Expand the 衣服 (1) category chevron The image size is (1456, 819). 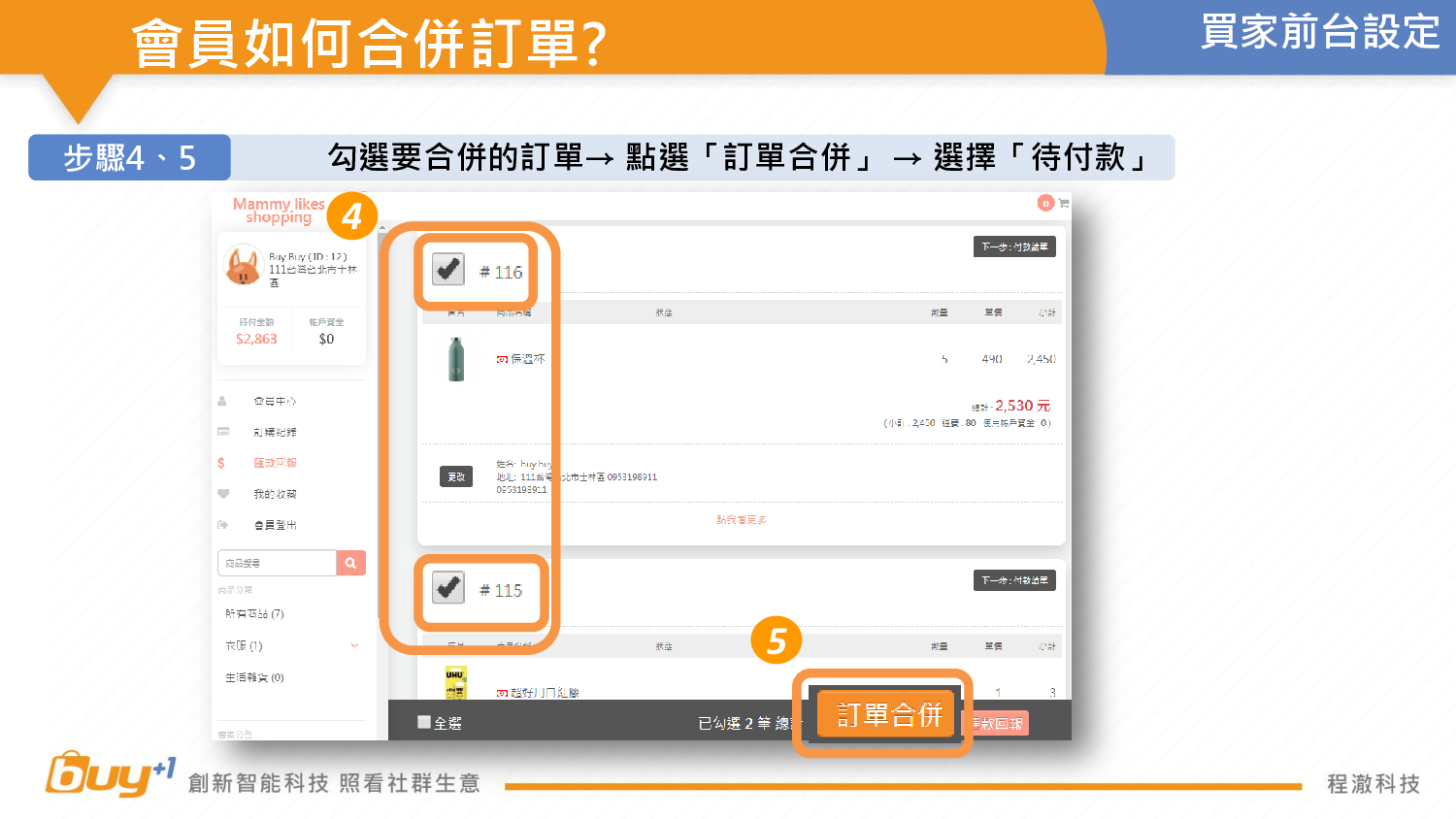354,645
